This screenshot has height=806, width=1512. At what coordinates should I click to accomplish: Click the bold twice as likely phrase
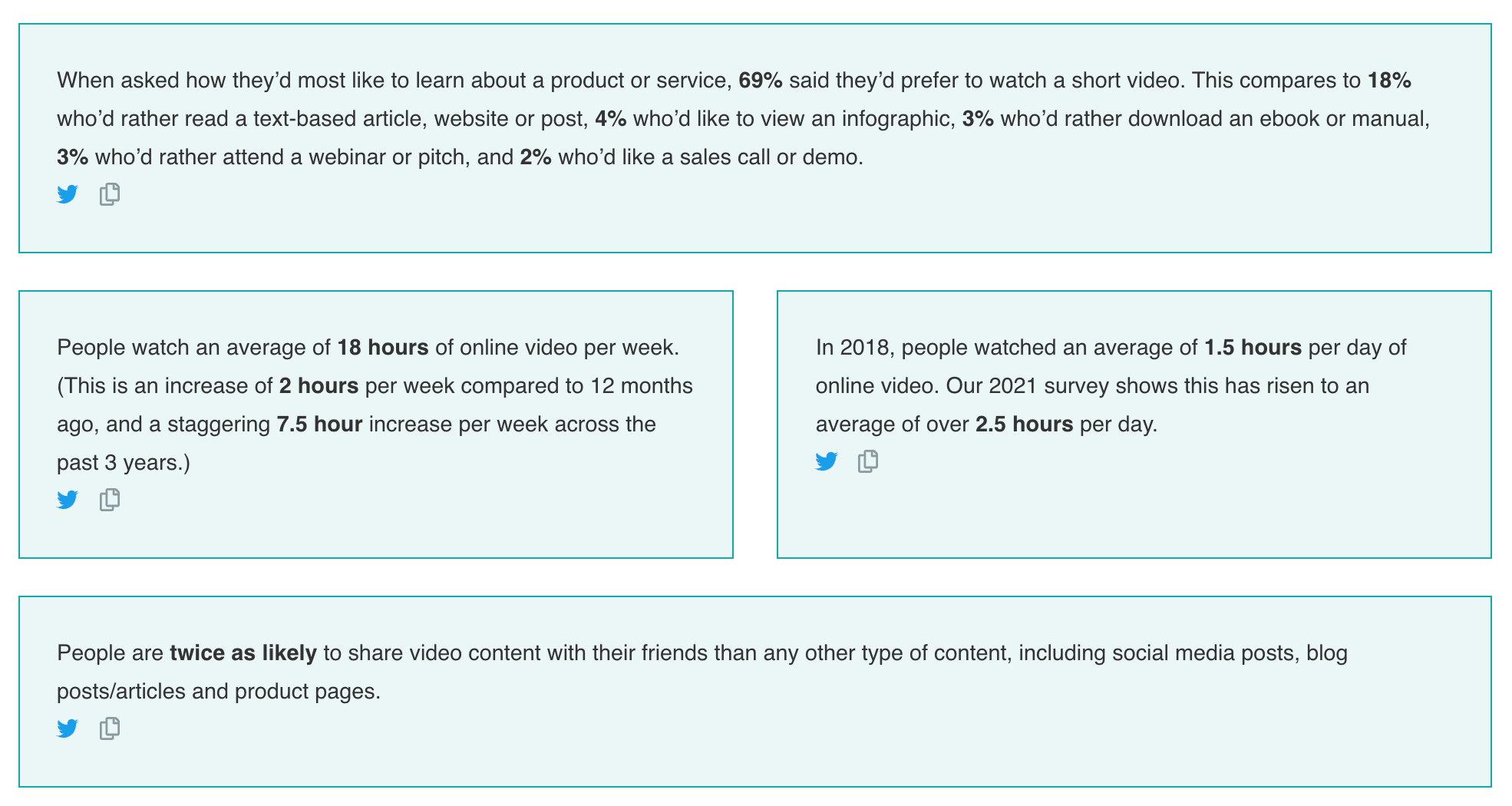tap(243, 653)
